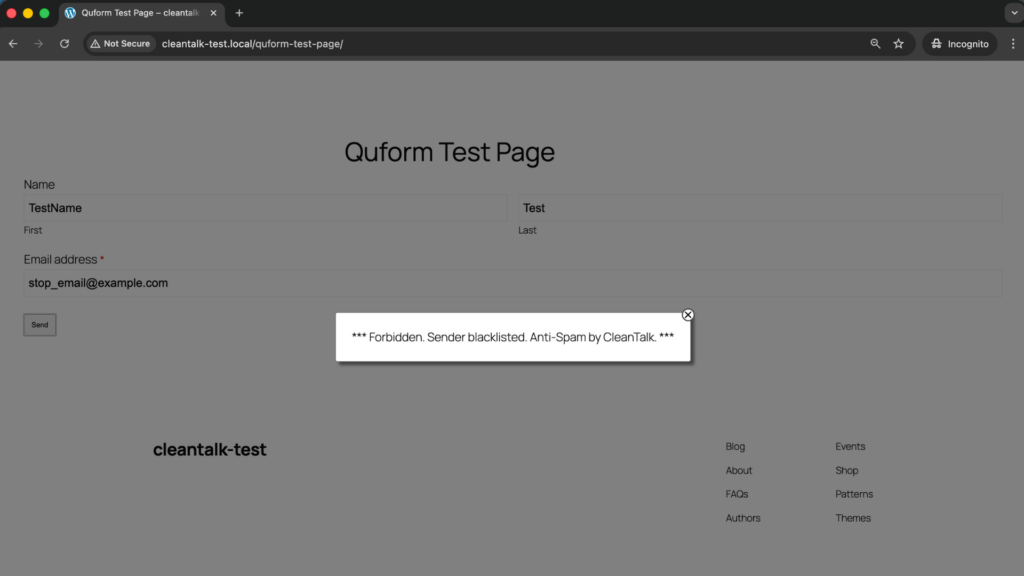Click the address bar URL text
This screenshot has height=576, width=1024.
click(252, 44)
